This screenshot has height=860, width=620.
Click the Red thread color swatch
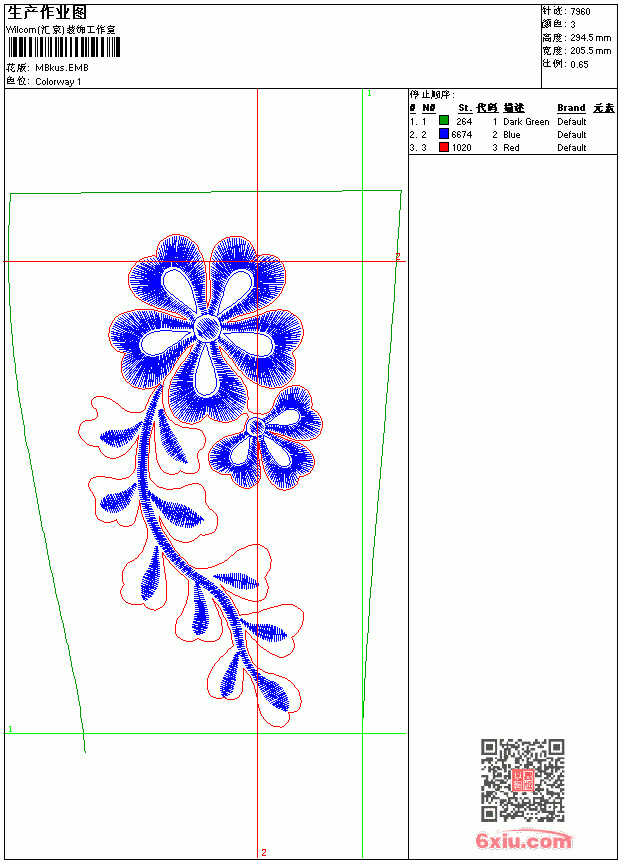[444, 147]
